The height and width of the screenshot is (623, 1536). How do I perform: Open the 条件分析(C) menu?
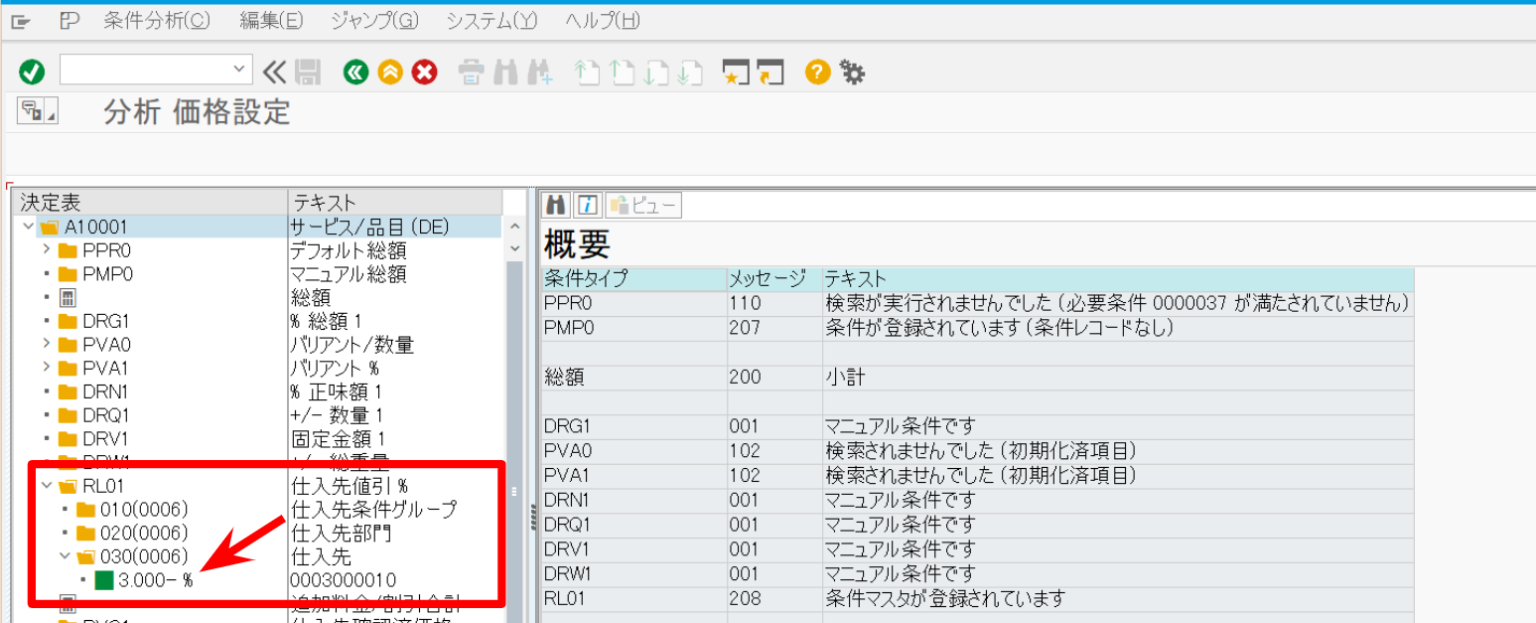click(x=157, y=20)
